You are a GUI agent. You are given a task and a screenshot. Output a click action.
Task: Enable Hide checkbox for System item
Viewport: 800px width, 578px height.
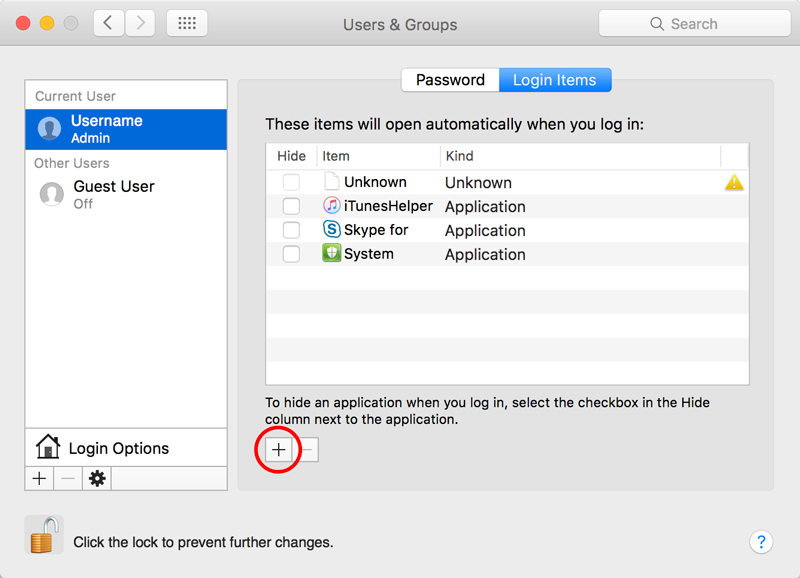[x=291, y=254]
